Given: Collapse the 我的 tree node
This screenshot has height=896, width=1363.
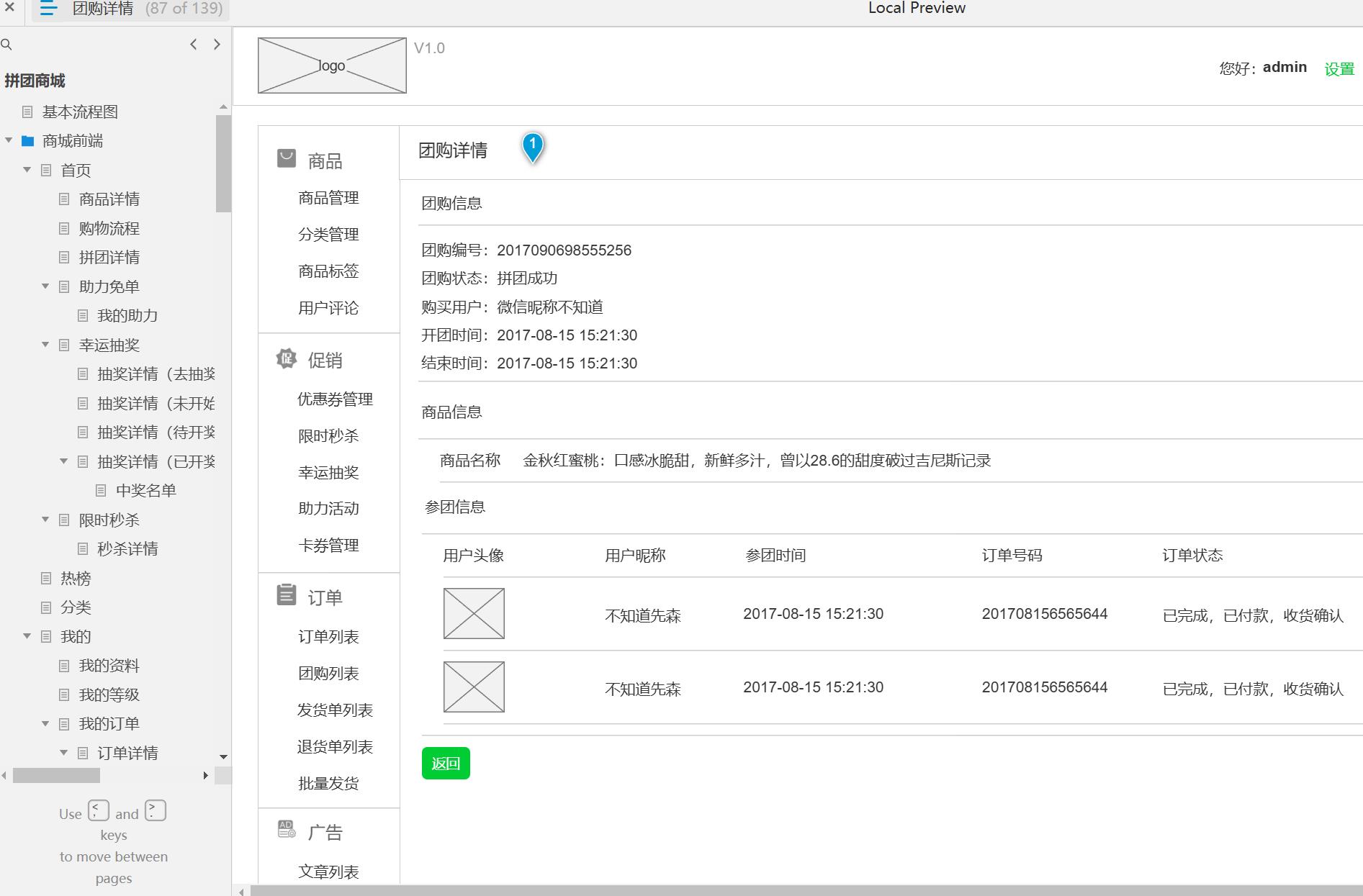Looking at the screenshot, I should pyautogui.click(x=27, y=636).
